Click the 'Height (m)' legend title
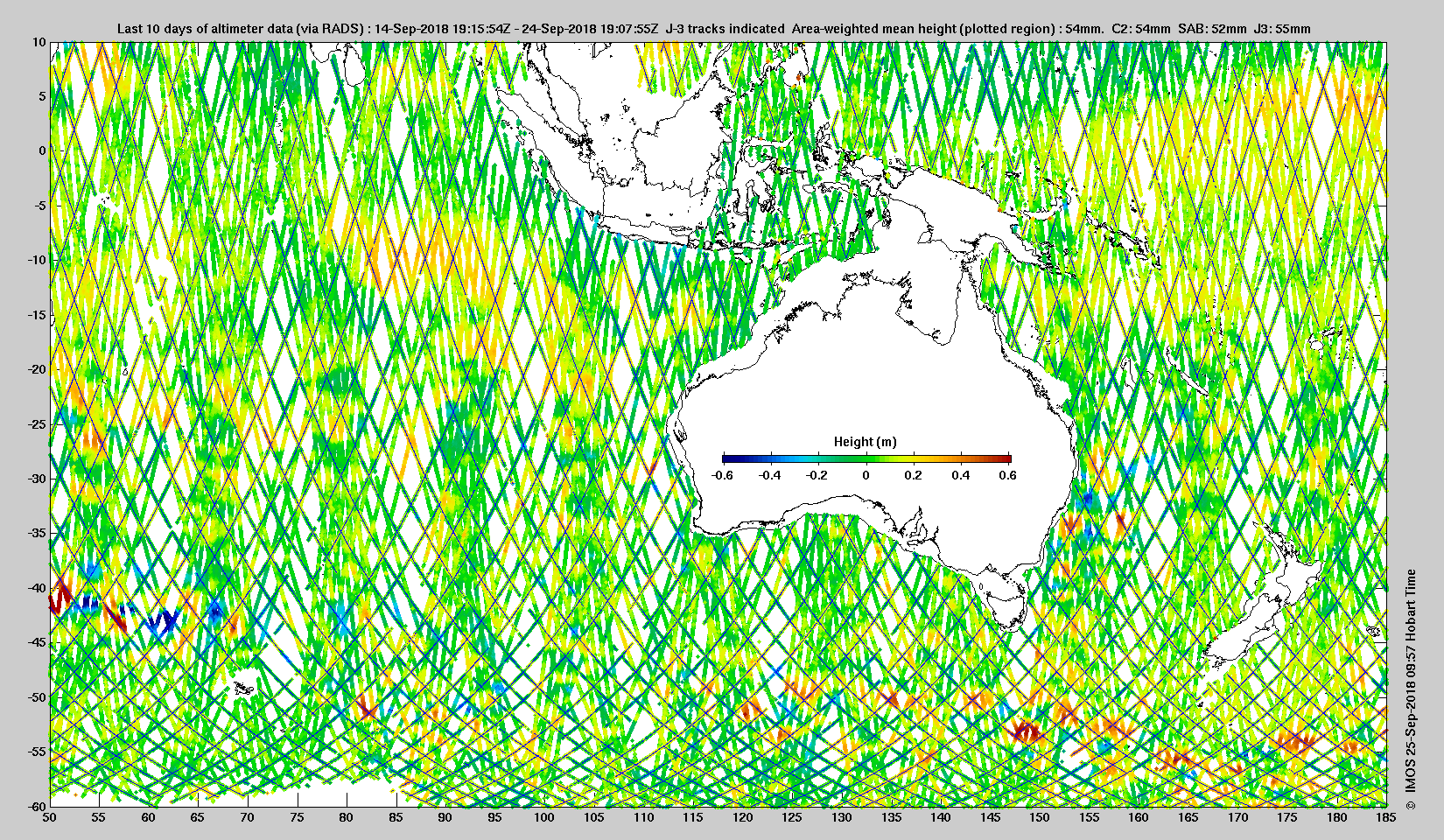Viewport: 1444px width, 840px height. pos(865,442)
